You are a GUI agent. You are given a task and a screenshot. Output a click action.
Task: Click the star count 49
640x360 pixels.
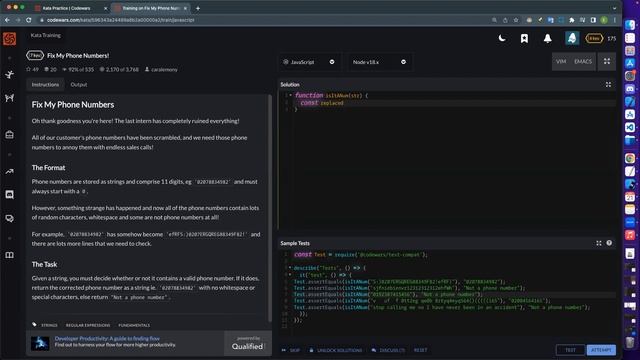32,69
